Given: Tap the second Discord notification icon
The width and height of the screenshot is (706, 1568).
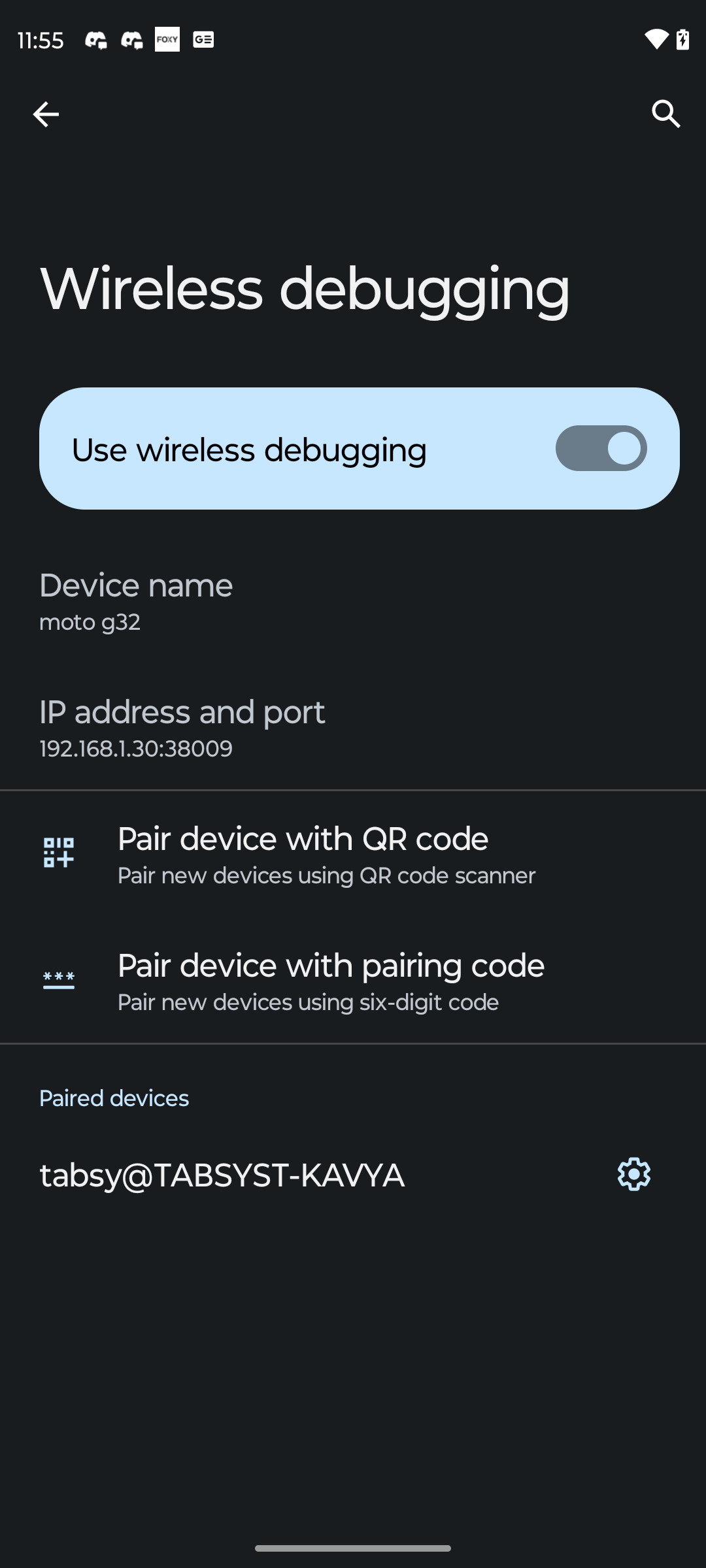Looking at the screenshot, I should pos(132,41).
